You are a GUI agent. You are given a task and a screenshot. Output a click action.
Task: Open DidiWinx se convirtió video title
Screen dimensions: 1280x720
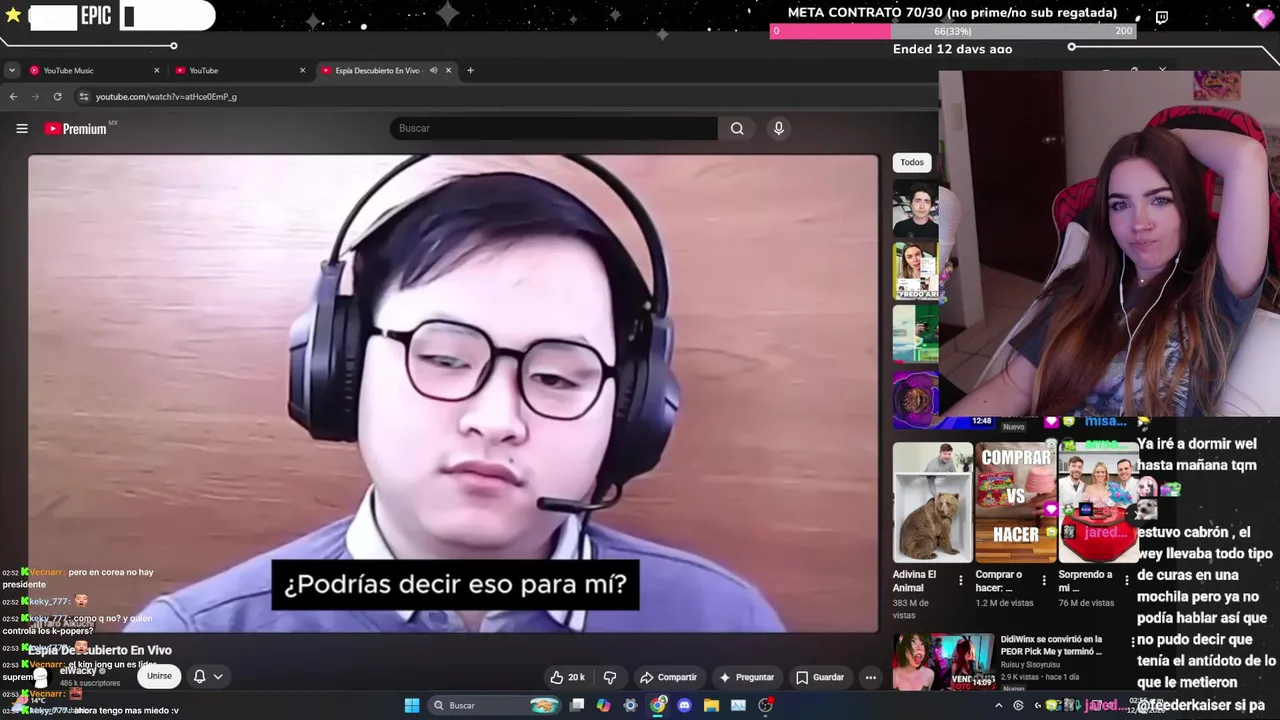point(1051,645)
